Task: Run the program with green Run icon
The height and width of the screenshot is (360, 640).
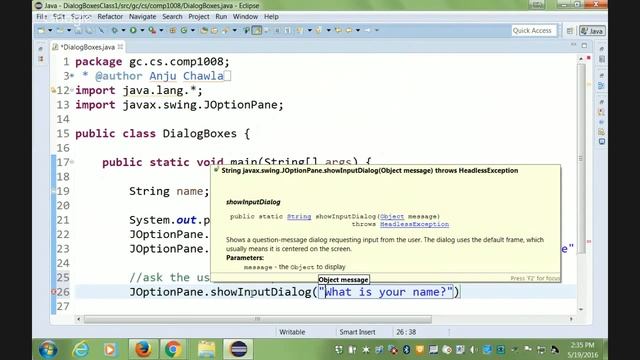Action: point(133,30)
